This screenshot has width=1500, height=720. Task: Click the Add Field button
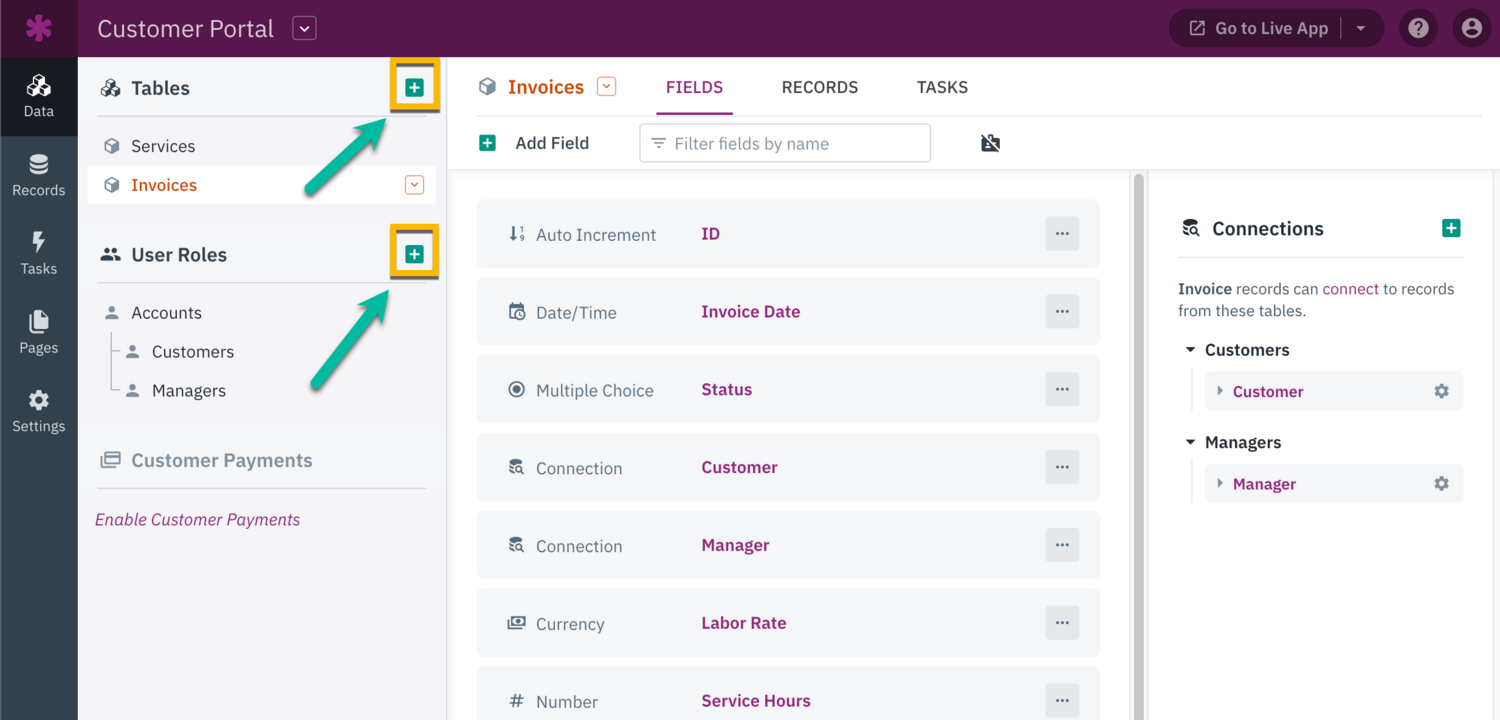pos(534,143)
